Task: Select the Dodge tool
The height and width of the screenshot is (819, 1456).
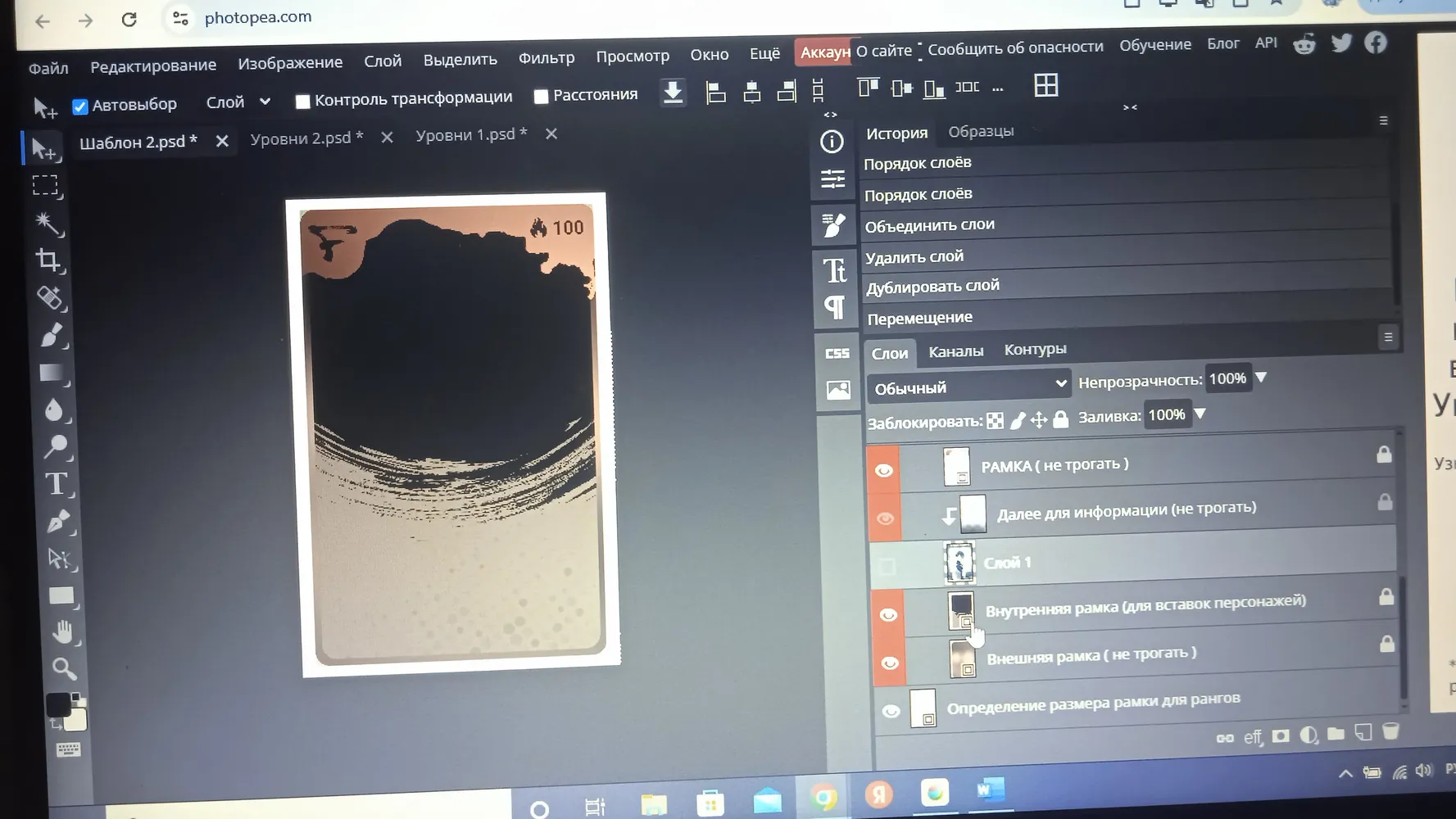Action: click(57, 446)
